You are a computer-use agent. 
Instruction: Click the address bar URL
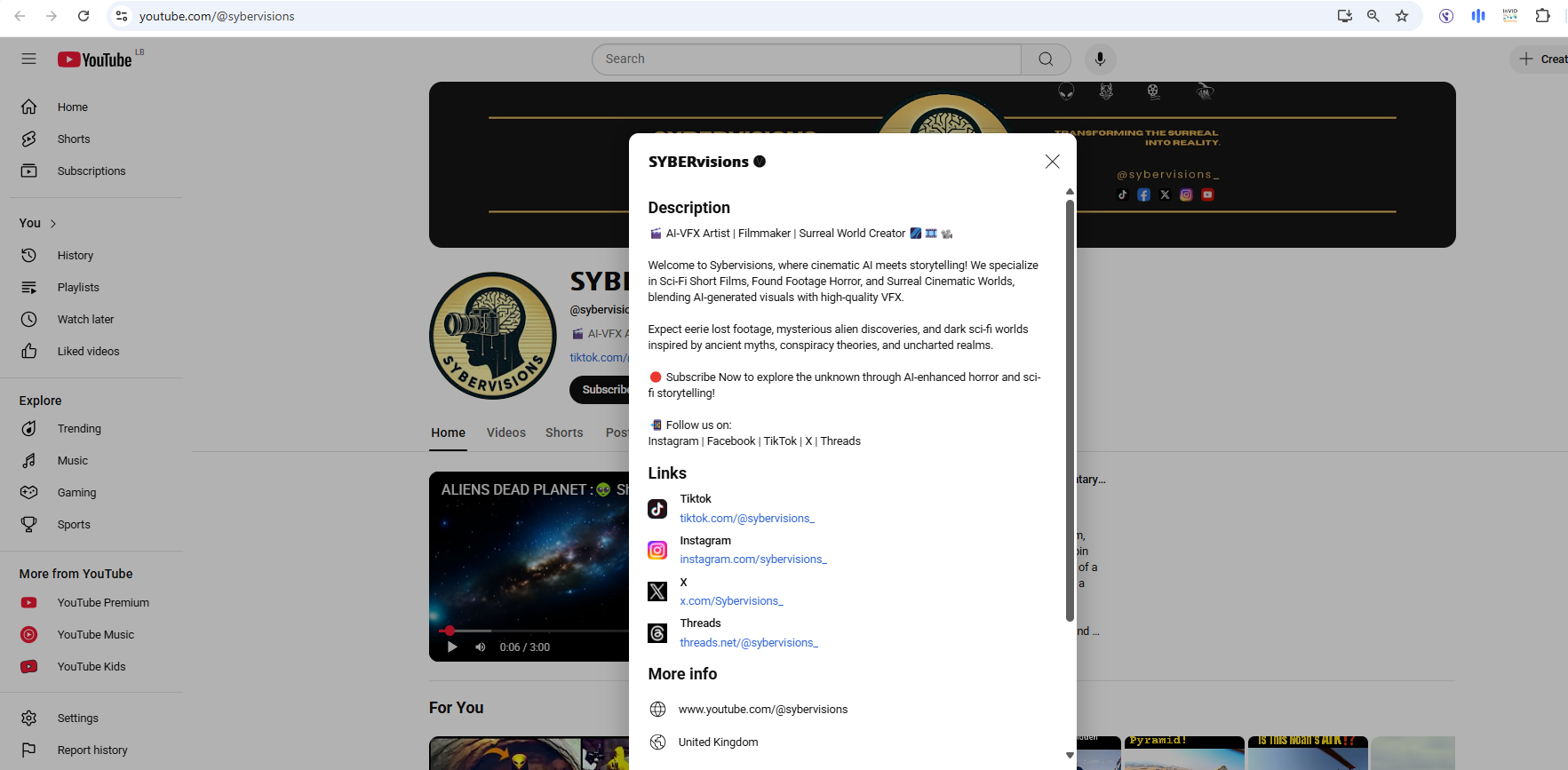tap(217, 16)
